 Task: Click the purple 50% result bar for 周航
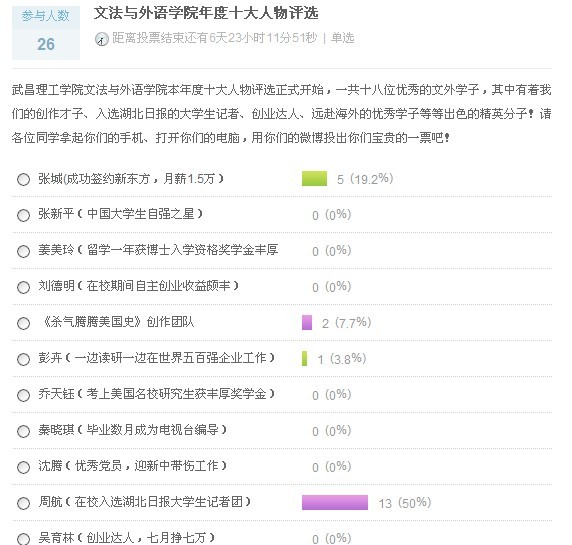click(335, 502)
